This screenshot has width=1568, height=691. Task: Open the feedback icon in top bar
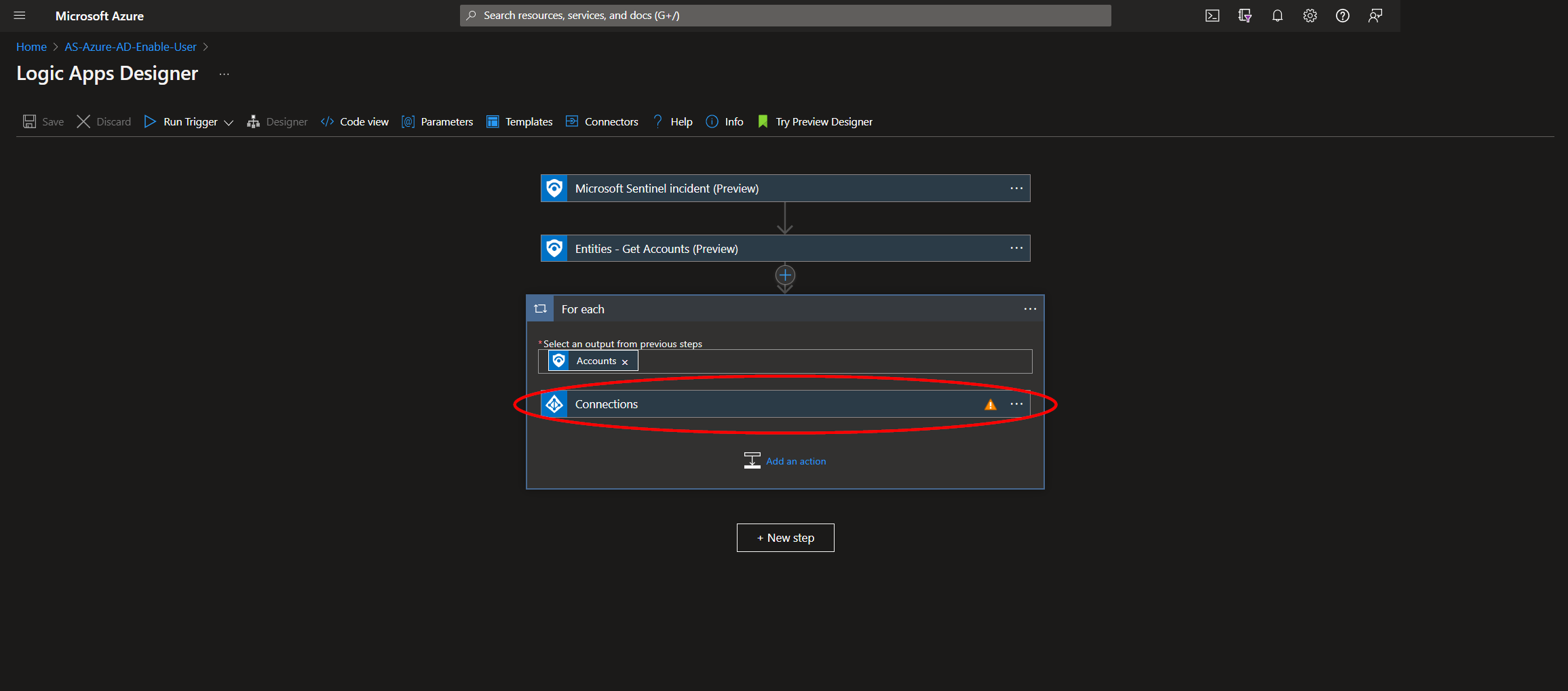(1375, 16)
